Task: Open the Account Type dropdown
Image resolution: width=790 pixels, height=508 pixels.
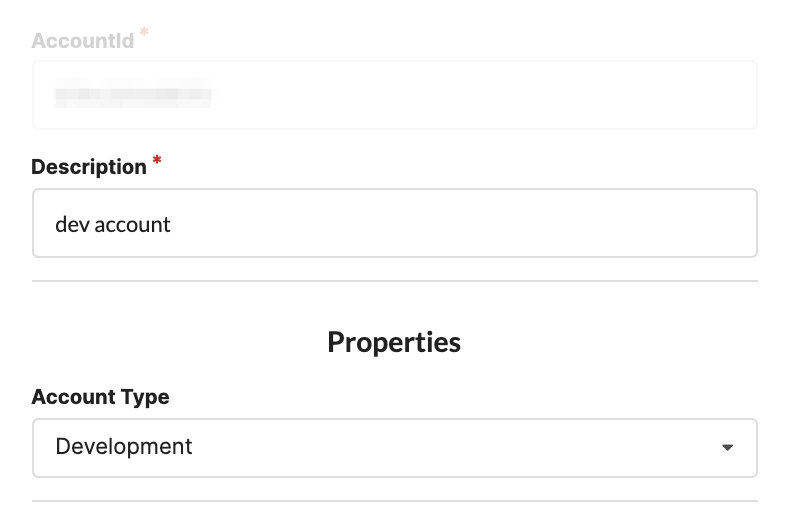Action: pyautogui.click(x=394, y=447)
